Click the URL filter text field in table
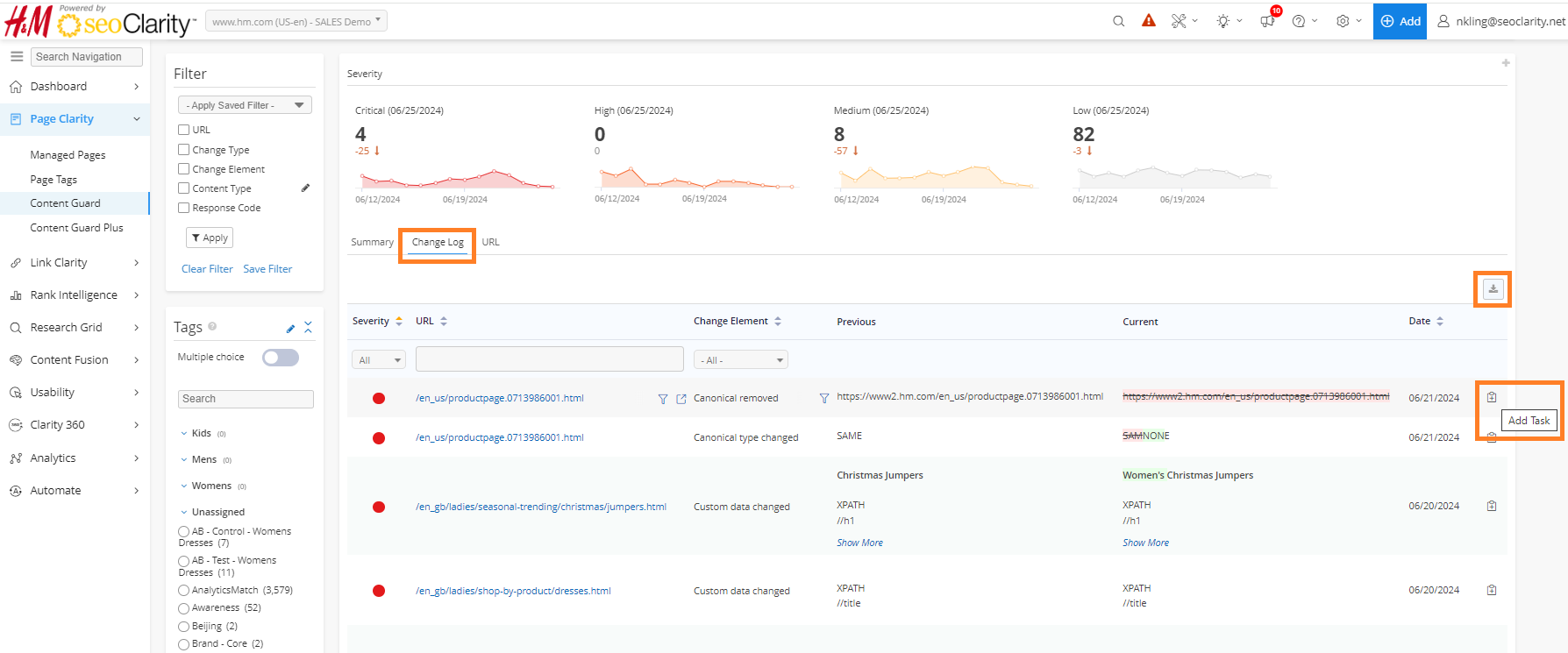The height and width of the screenshot is (653, 1568). pyautogui.click(x=549, y=359)
